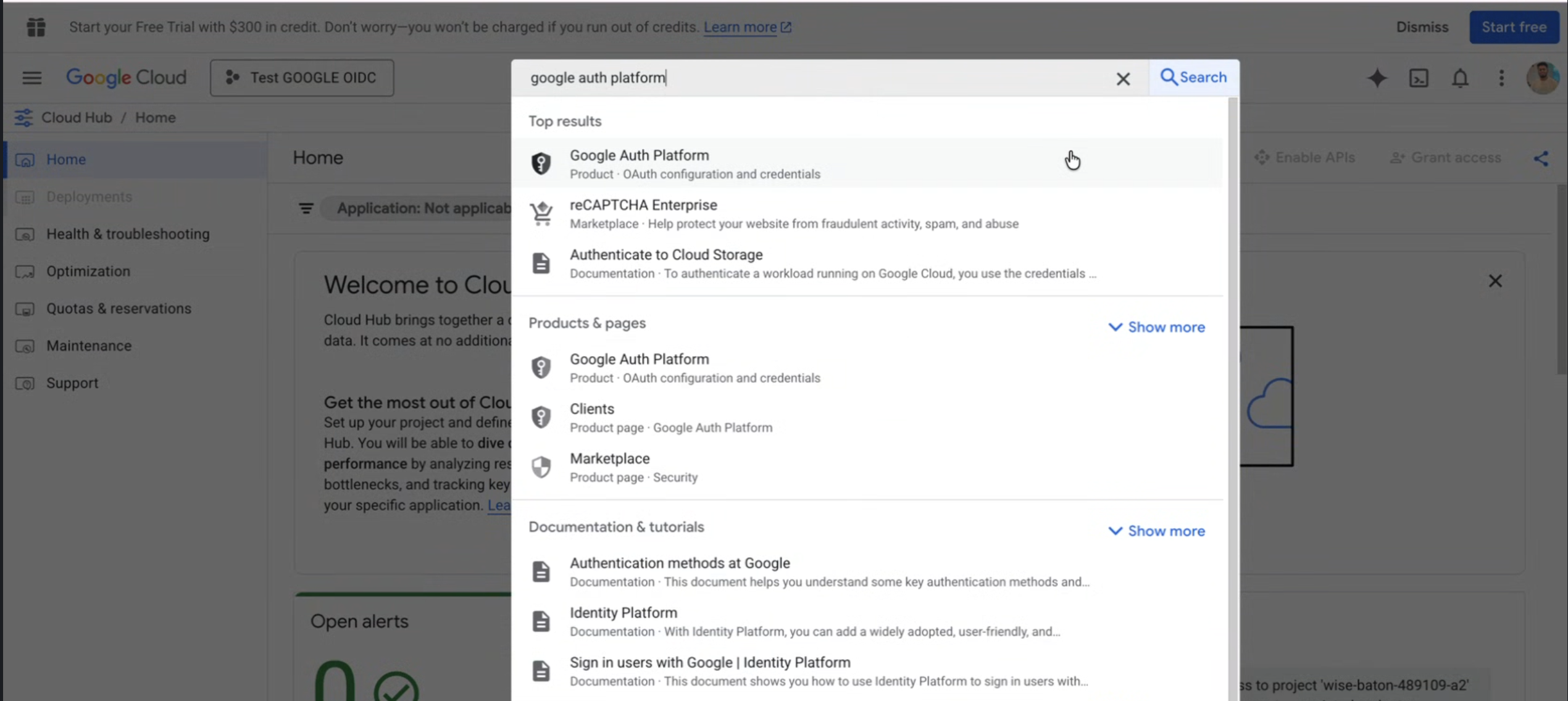Launch the Gemini assistant sparkle icon

[x=1377, y=78]
